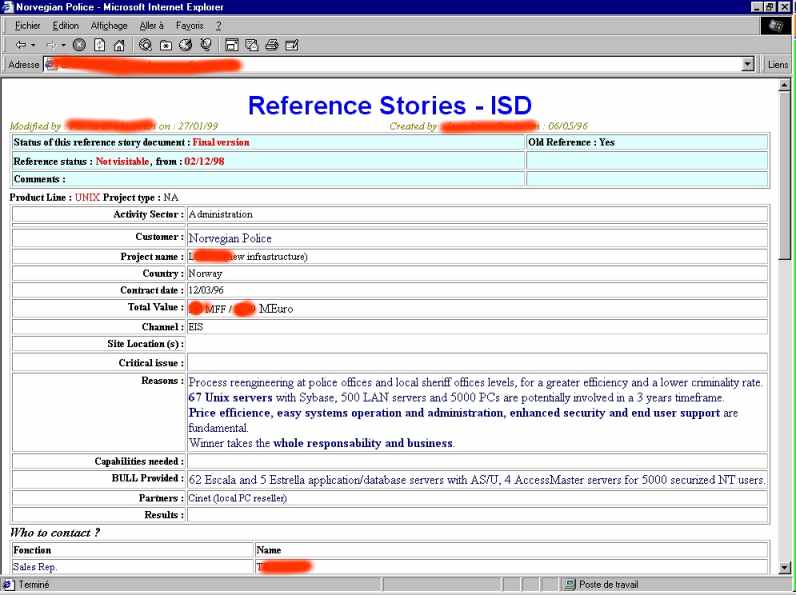The height and width of the screenshot is (595, 796).
Task: Click the 12/03/96 contract date value
Action: 206,290
